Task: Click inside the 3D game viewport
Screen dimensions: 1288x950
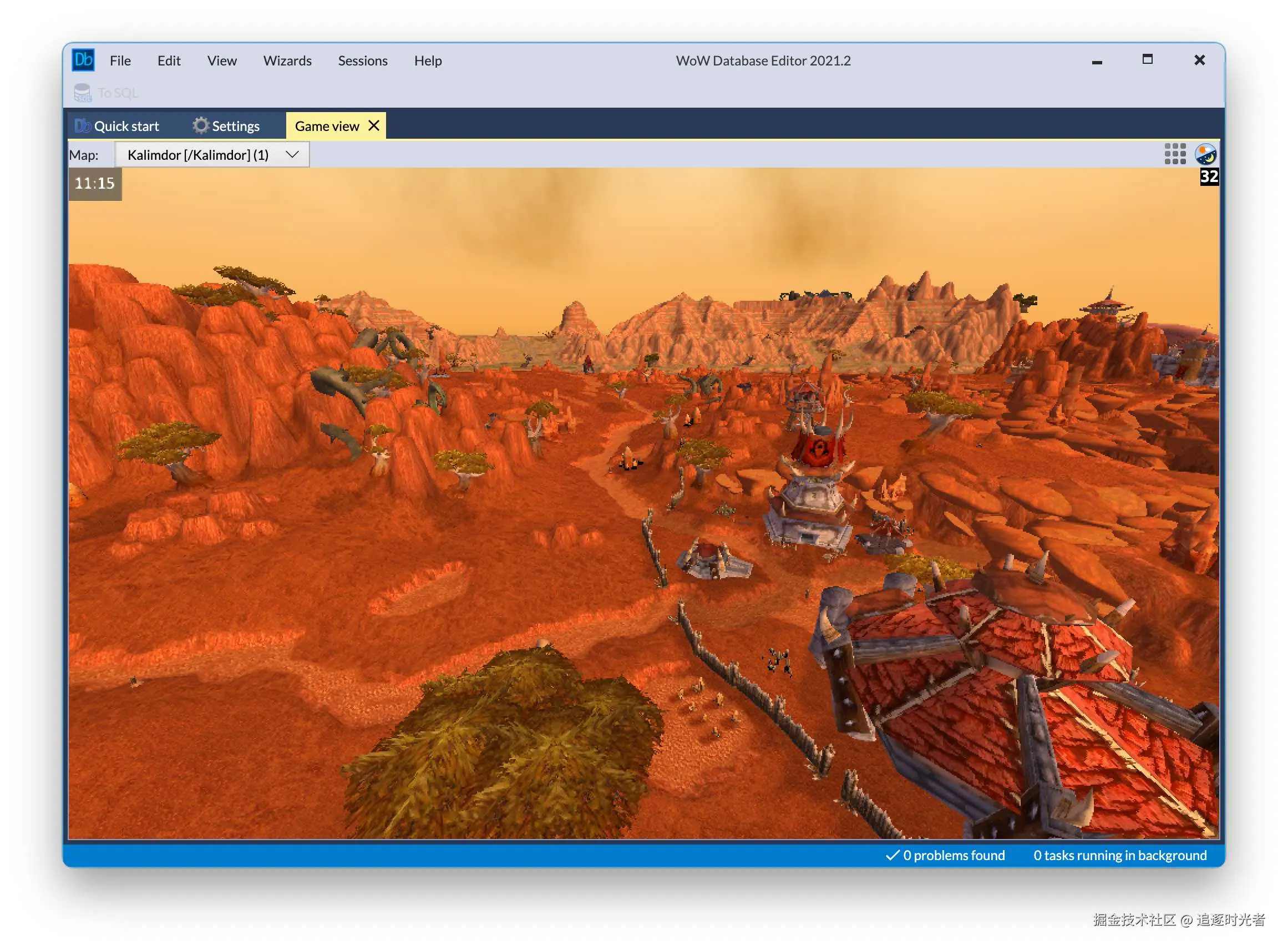Action: coord(643,503)
